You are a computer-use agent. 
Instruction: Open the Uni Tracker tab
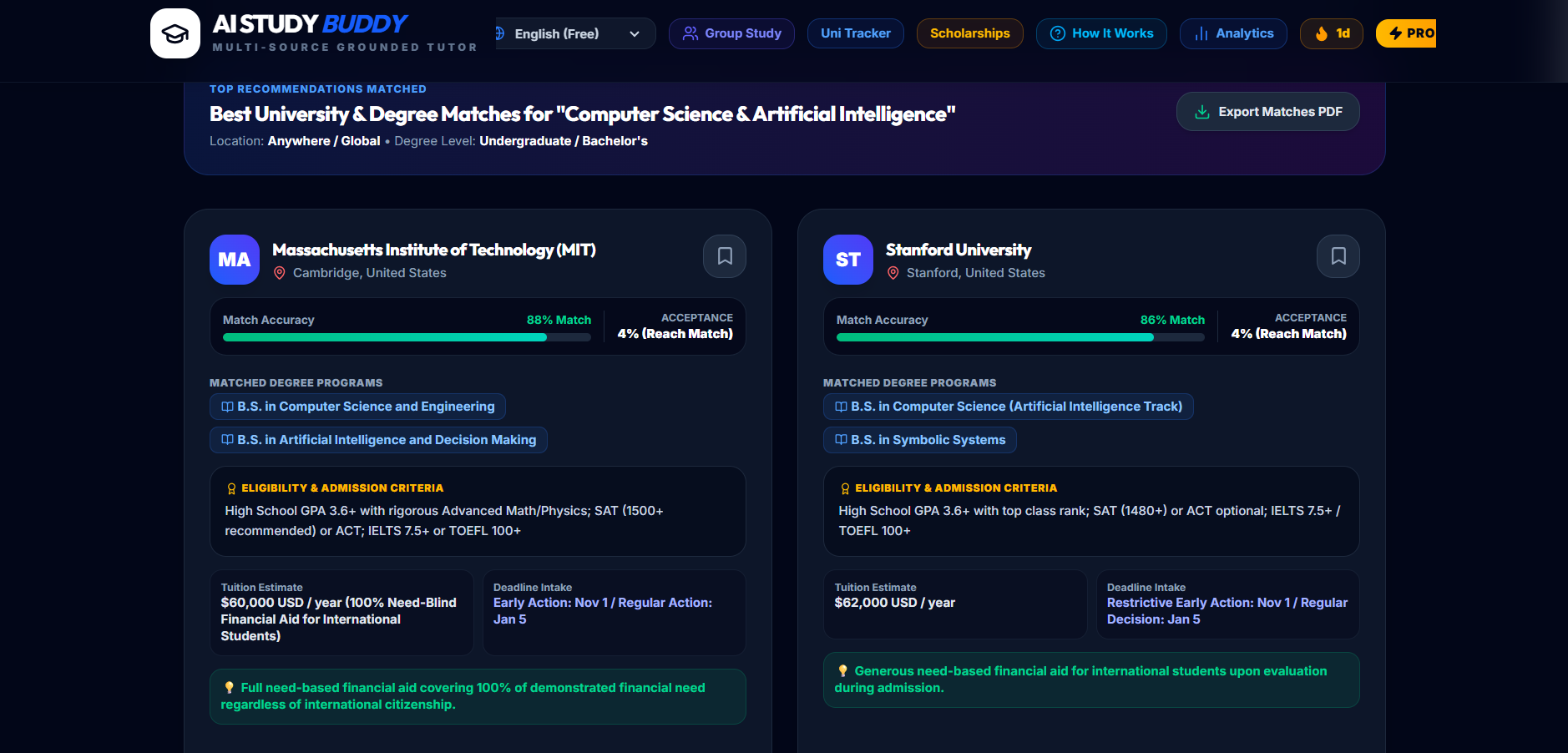pos(856,33)
